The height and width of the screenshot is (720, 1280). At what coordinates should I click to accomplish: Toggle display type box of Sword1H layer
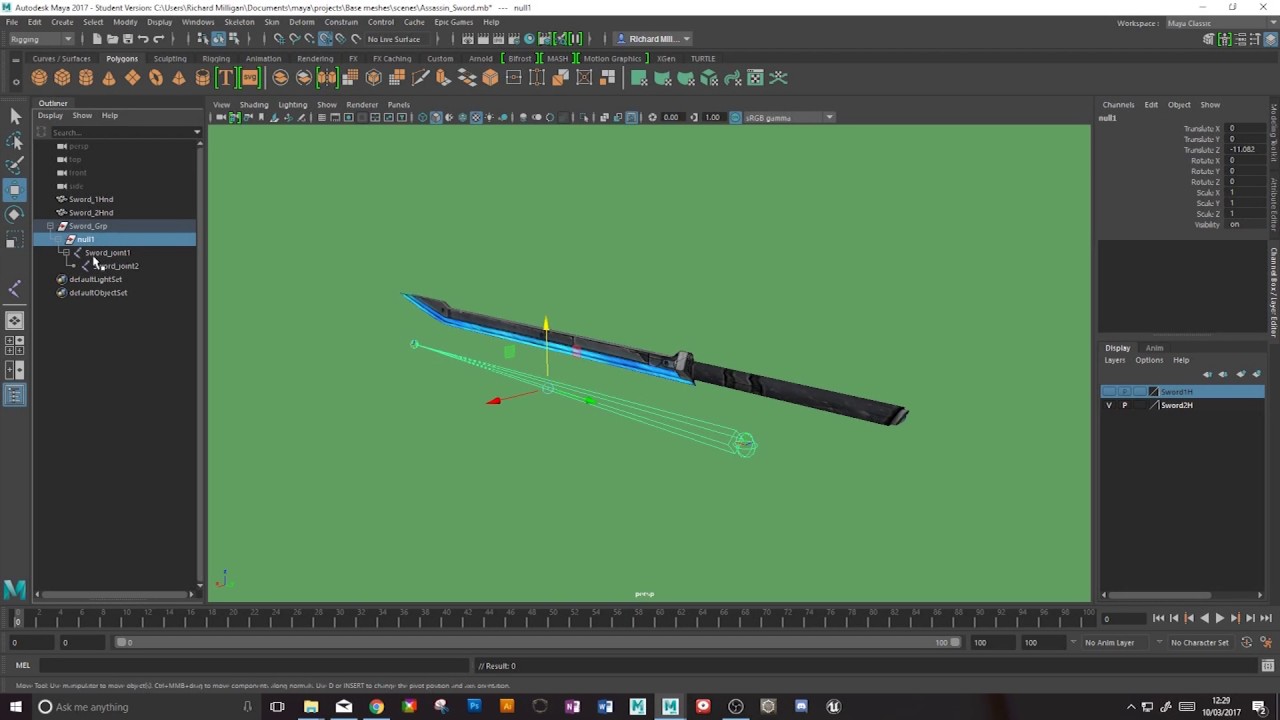tap(1140, 392)
